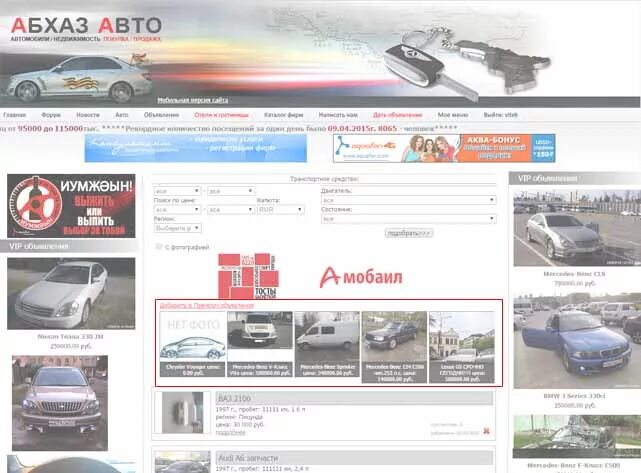This screenshot has height=473, width=641.
Task: Go to Главная in navigation
Action: click(x=15, y=115)
